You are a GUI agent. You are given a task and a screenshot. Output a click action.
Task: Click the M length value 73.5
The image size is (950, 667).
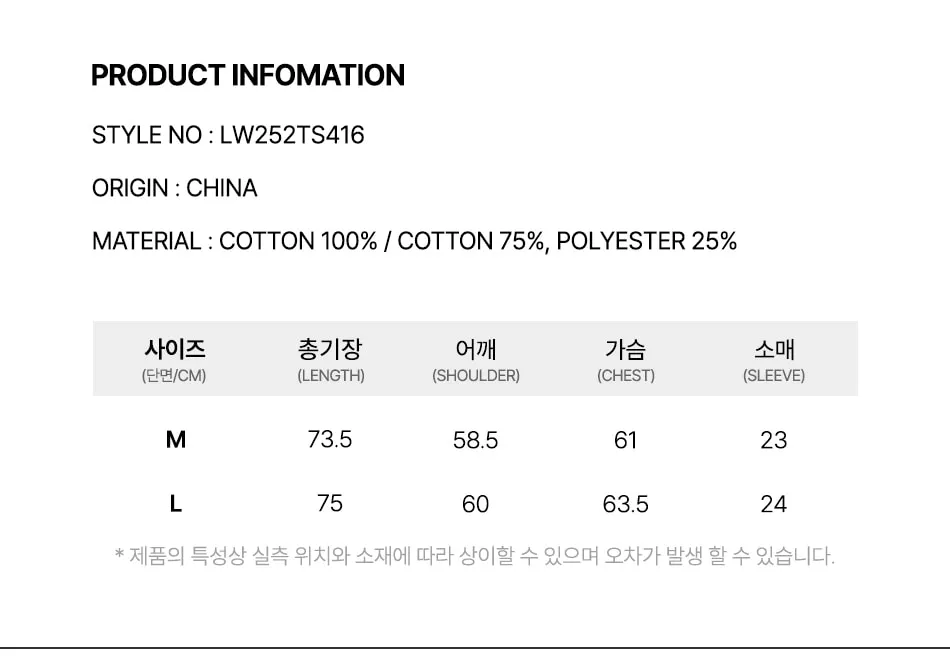[330, 439]
